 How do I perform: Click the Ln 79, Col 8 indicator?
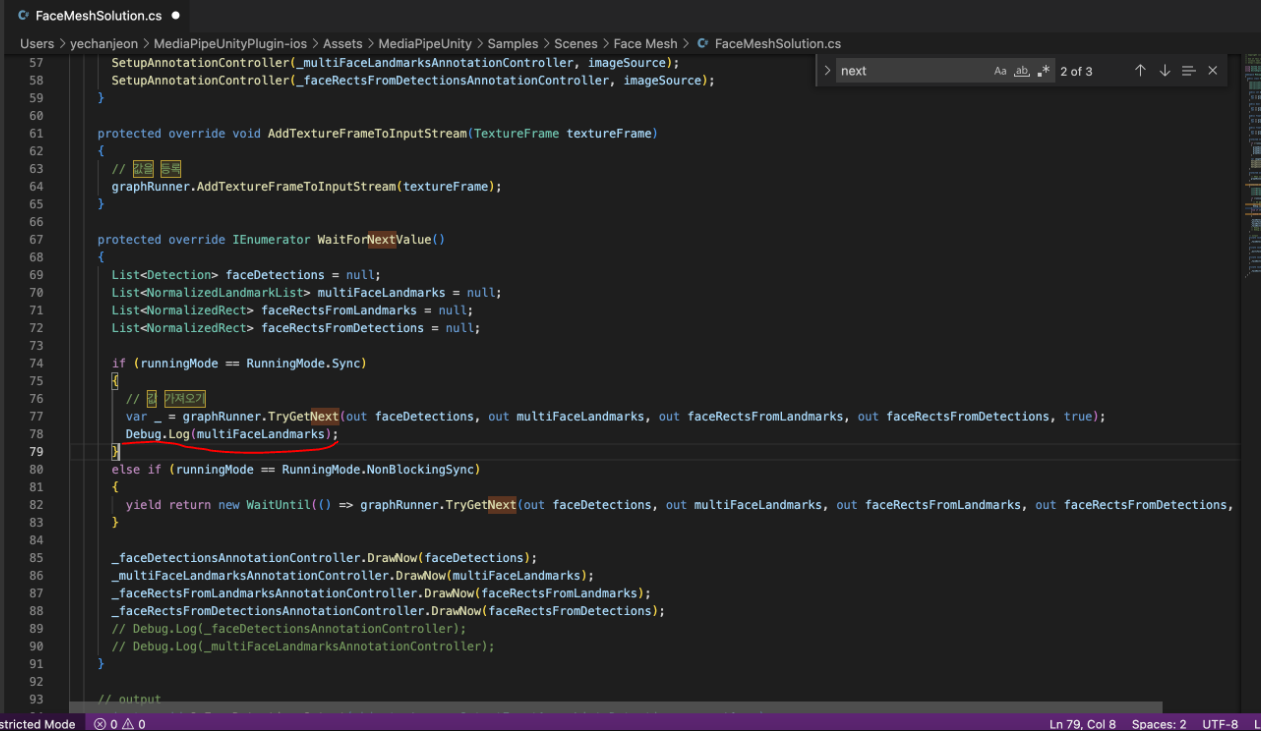click(x=1082, y=724)
